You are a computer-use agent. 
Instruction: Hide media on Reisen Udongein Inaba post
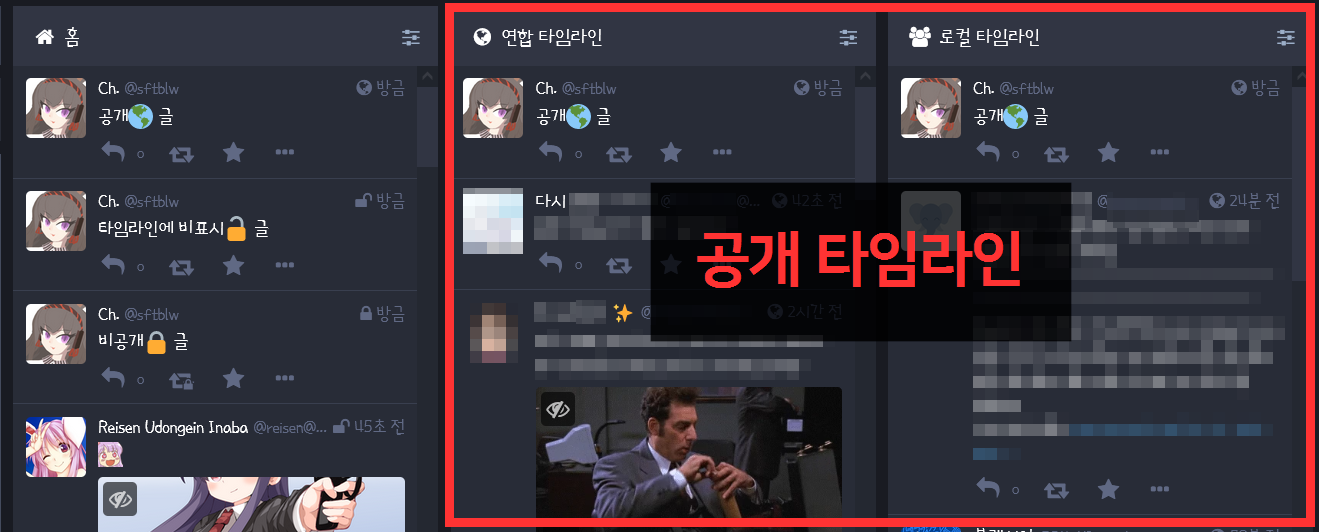(120, 498)
